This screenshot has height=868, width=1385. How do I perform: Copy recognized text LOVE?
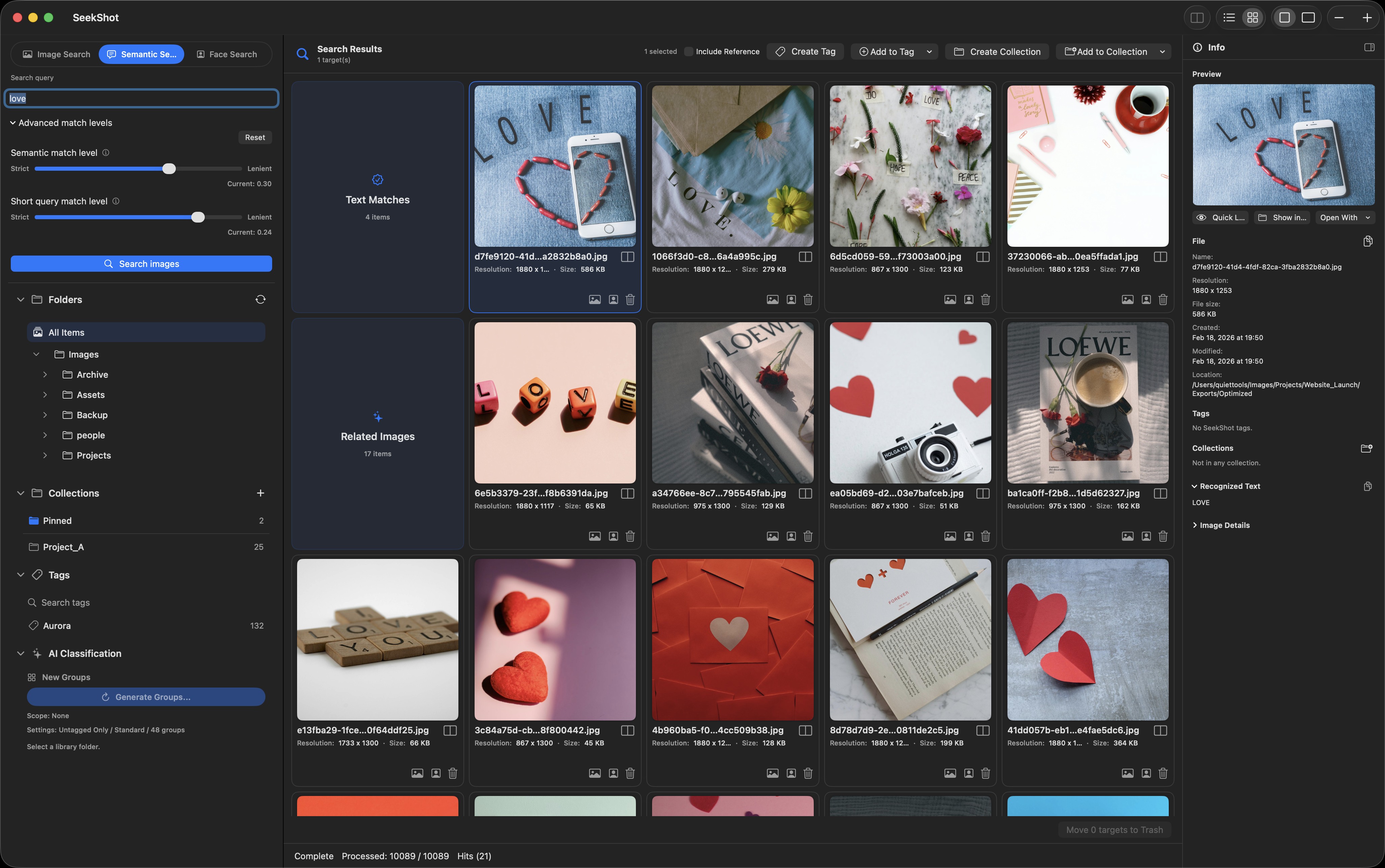(1368, 486)
